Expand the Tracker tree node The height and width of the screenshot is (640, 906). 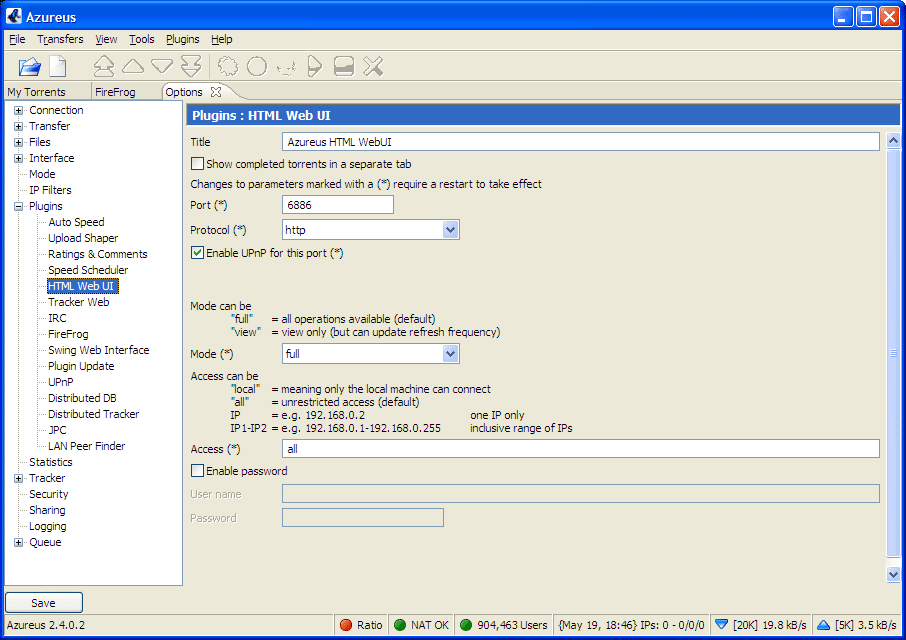pyautogui.click(x=18, y=478)
